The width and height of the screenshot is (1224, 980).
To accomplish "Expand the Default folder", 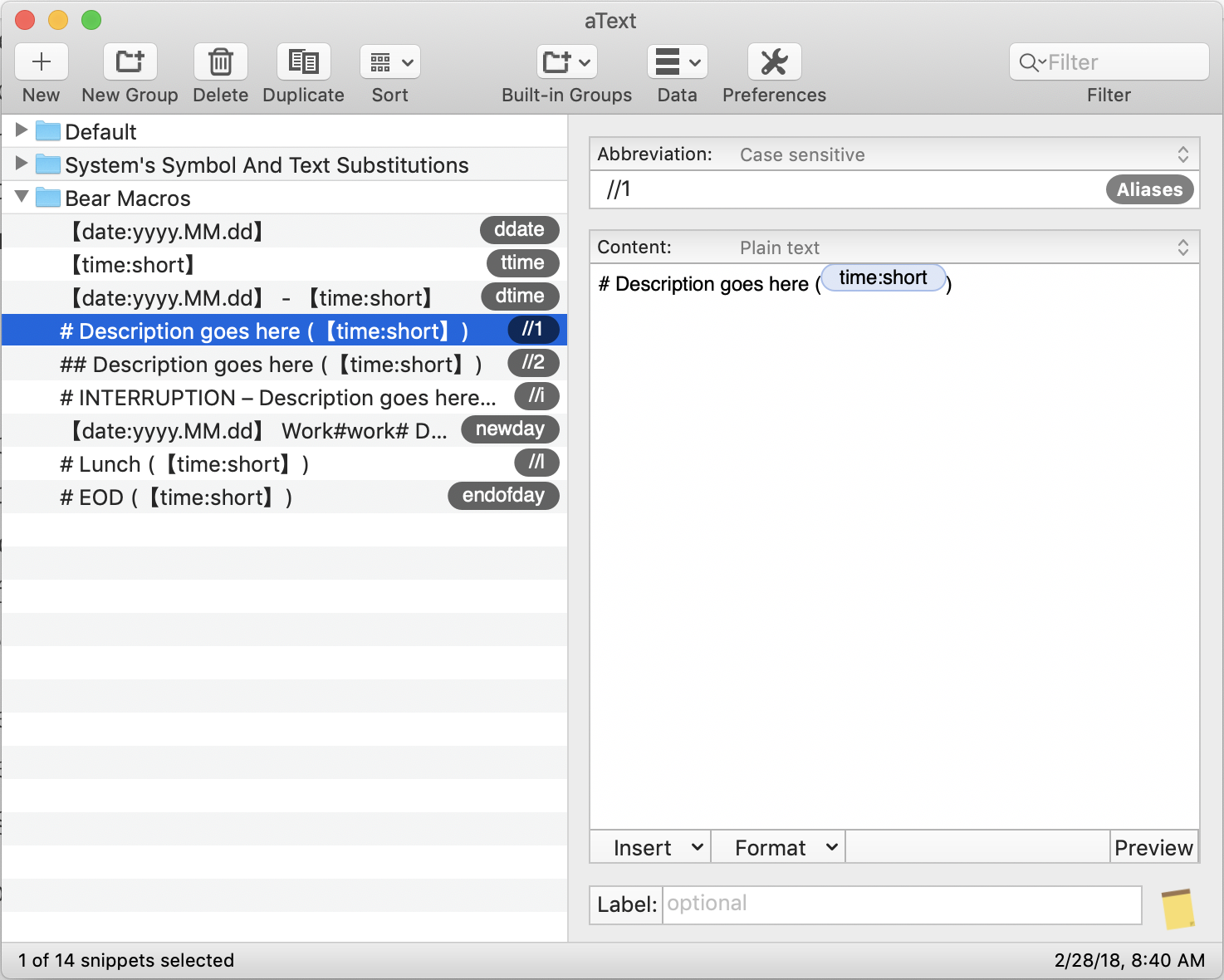I will [20, 130].
